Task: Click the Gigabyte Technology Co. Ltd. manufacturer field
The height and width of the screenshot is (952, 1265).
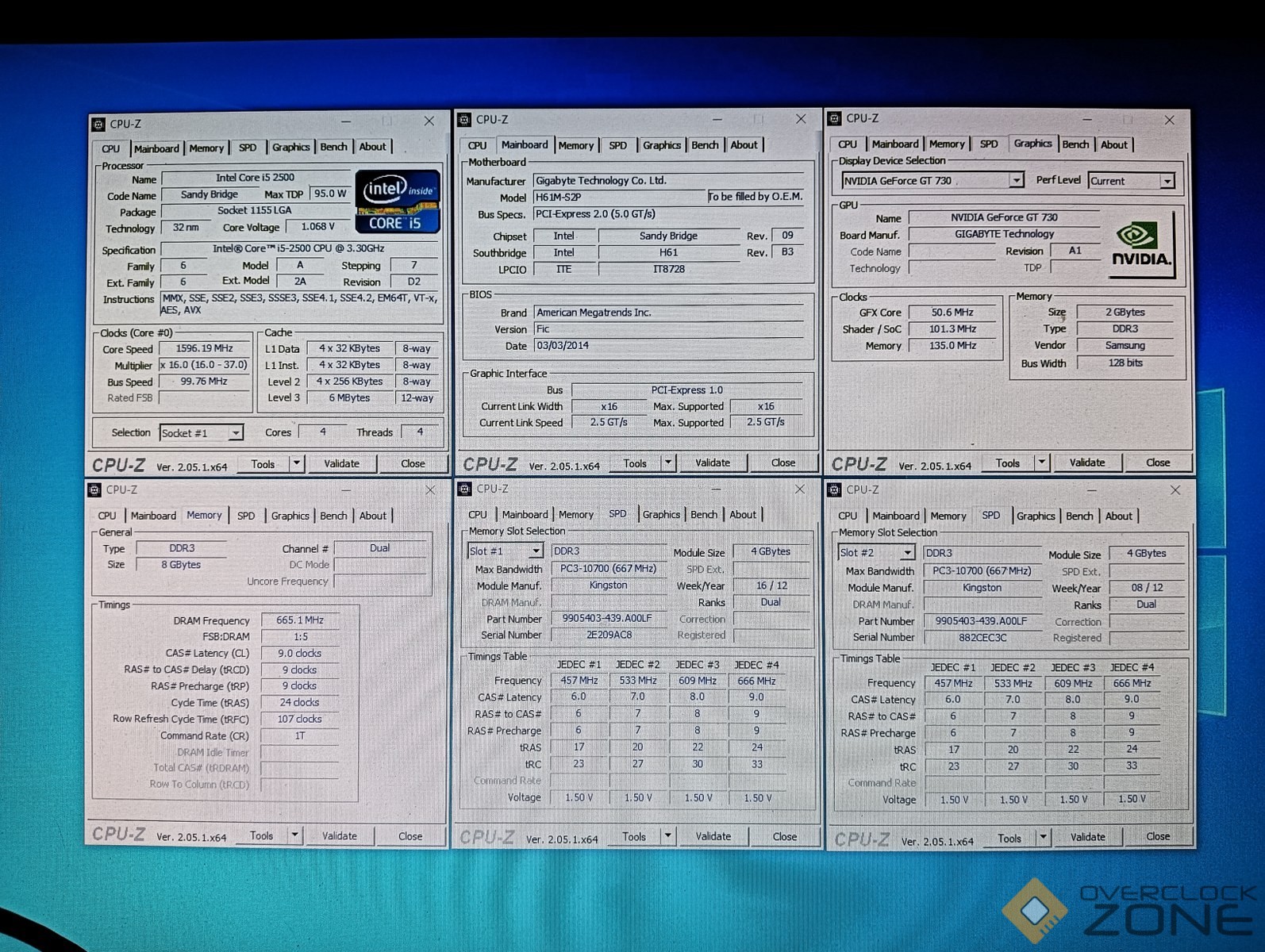Action: click(x=668, y=180)
